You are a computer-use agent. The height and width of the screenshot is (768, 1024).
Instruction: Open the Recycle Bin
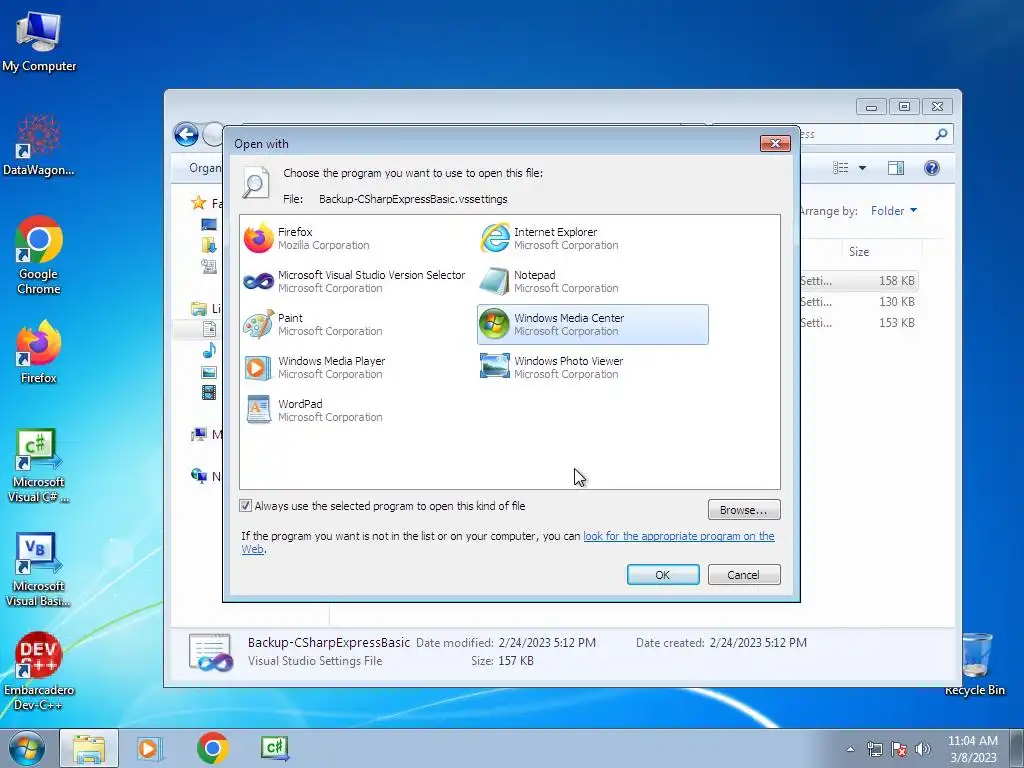click(x=975, y=664)
